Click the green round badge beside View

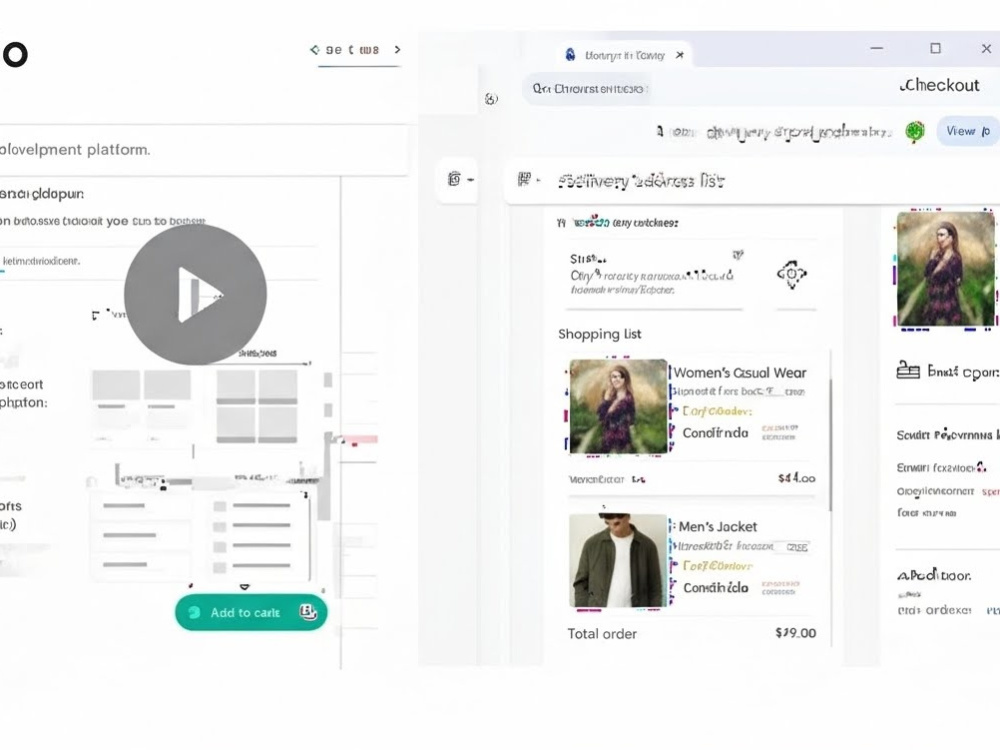coord(915,131)
